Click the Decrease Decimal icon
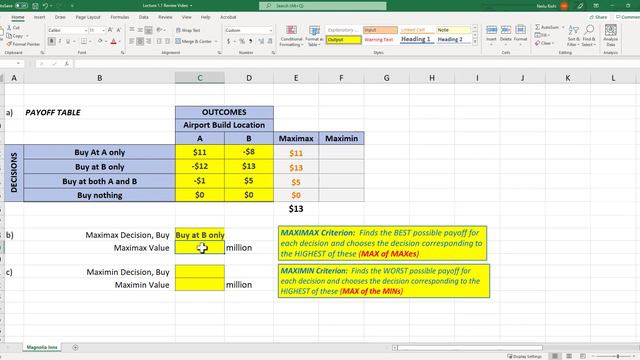The height and width of the screenshot is (360, 640). (x=270, y=41)
